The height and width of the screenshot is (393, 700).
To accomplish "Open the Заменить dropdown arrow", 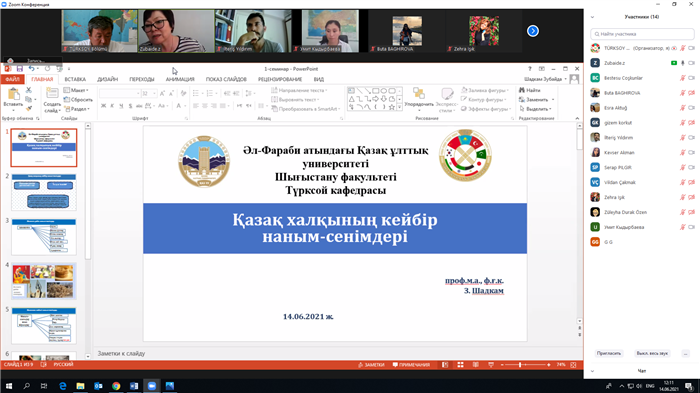I will click(553, 100).
